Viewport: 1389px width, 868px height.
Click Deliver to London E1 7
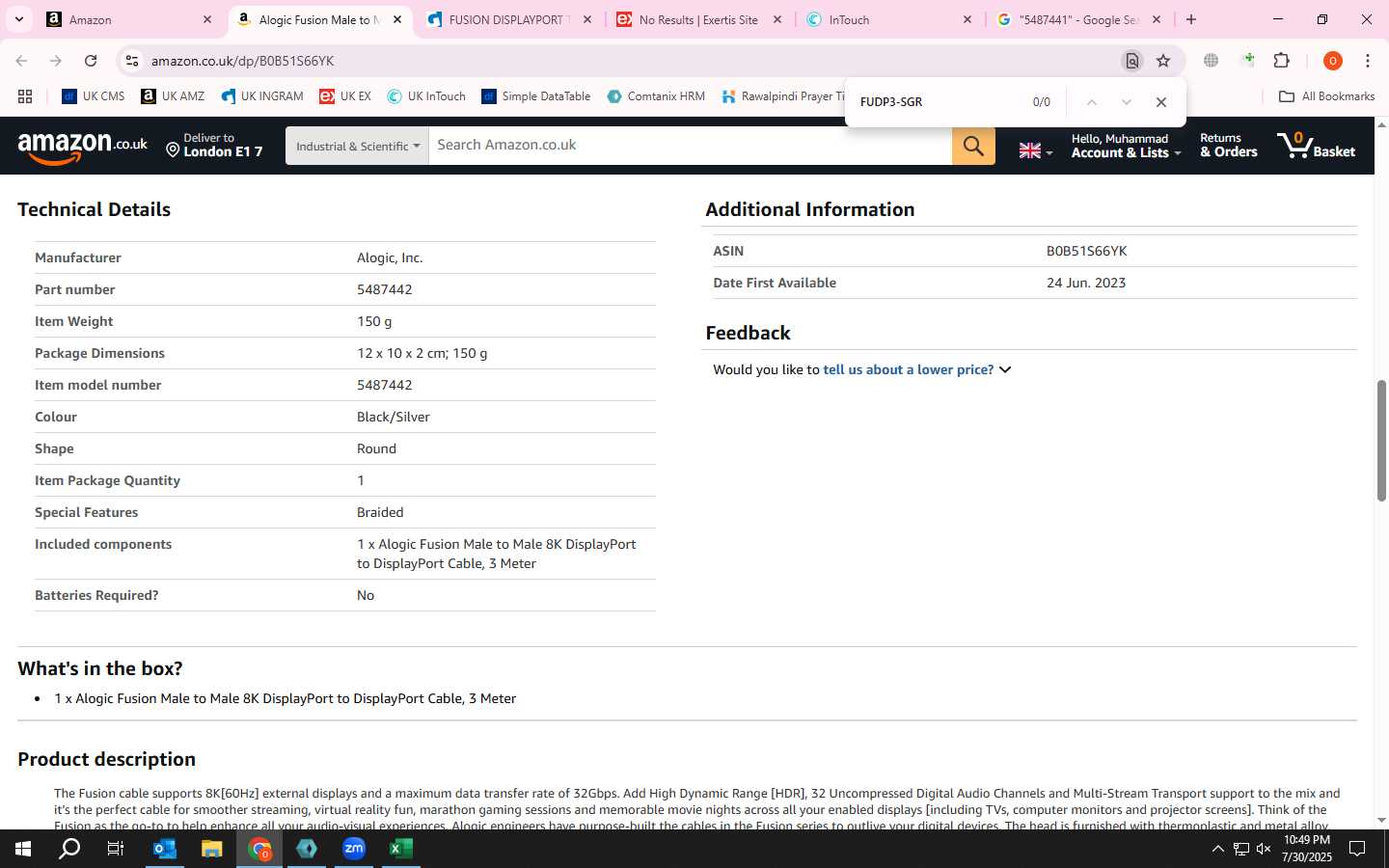point(214,146)
